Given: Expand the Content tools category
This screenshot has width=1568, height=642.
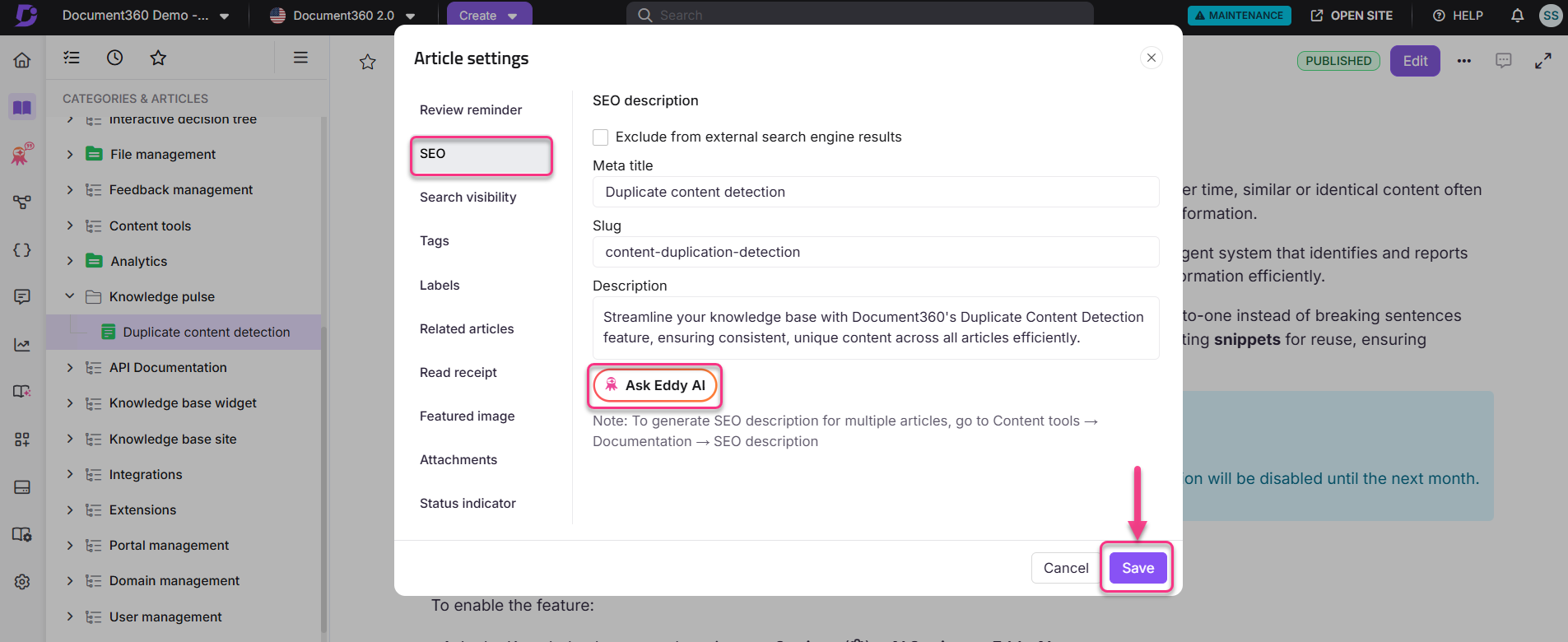Looking at the screenshot, I should point(70,226).
